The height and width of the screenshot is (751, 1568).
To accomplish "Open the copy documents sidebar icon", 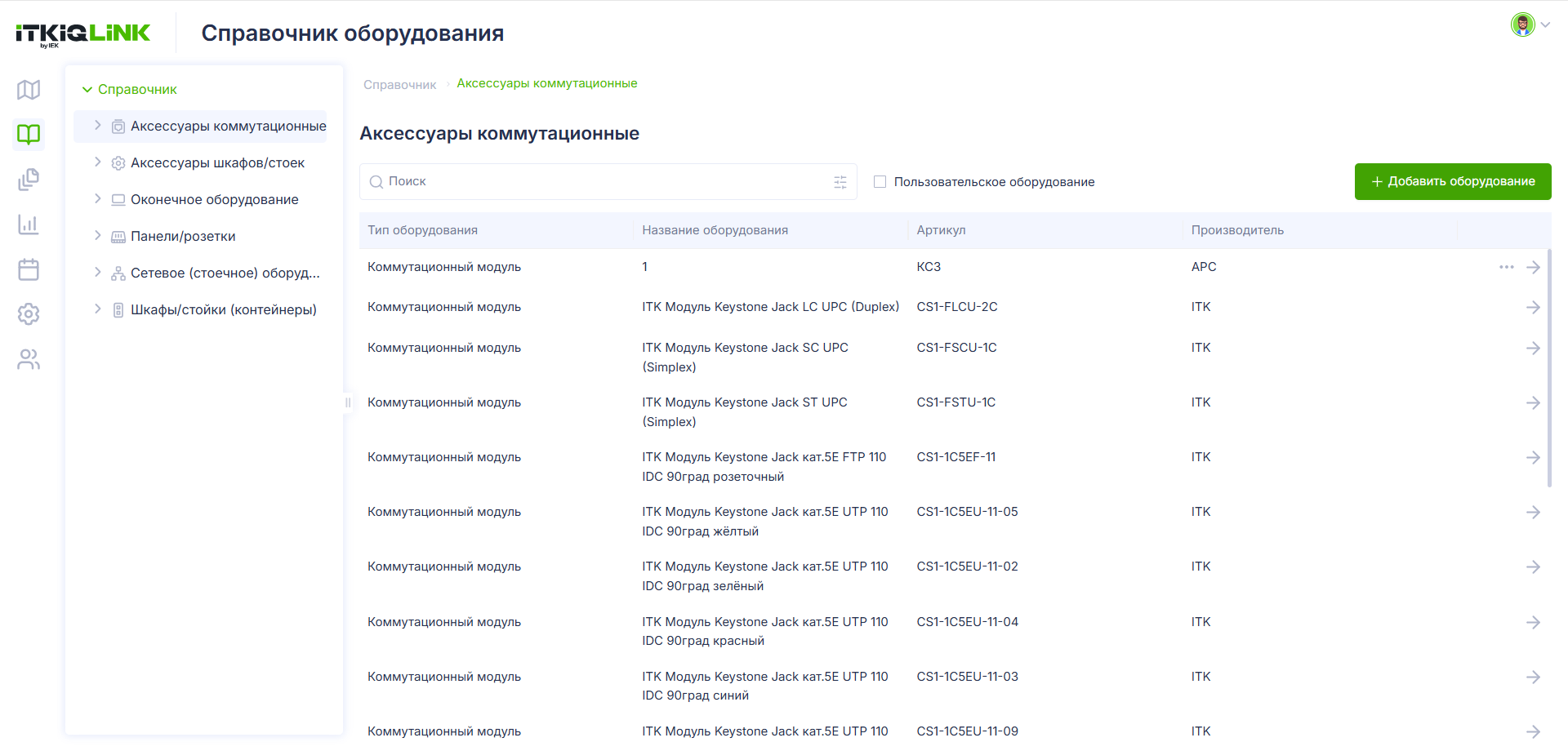I will (x=29, y=180).
